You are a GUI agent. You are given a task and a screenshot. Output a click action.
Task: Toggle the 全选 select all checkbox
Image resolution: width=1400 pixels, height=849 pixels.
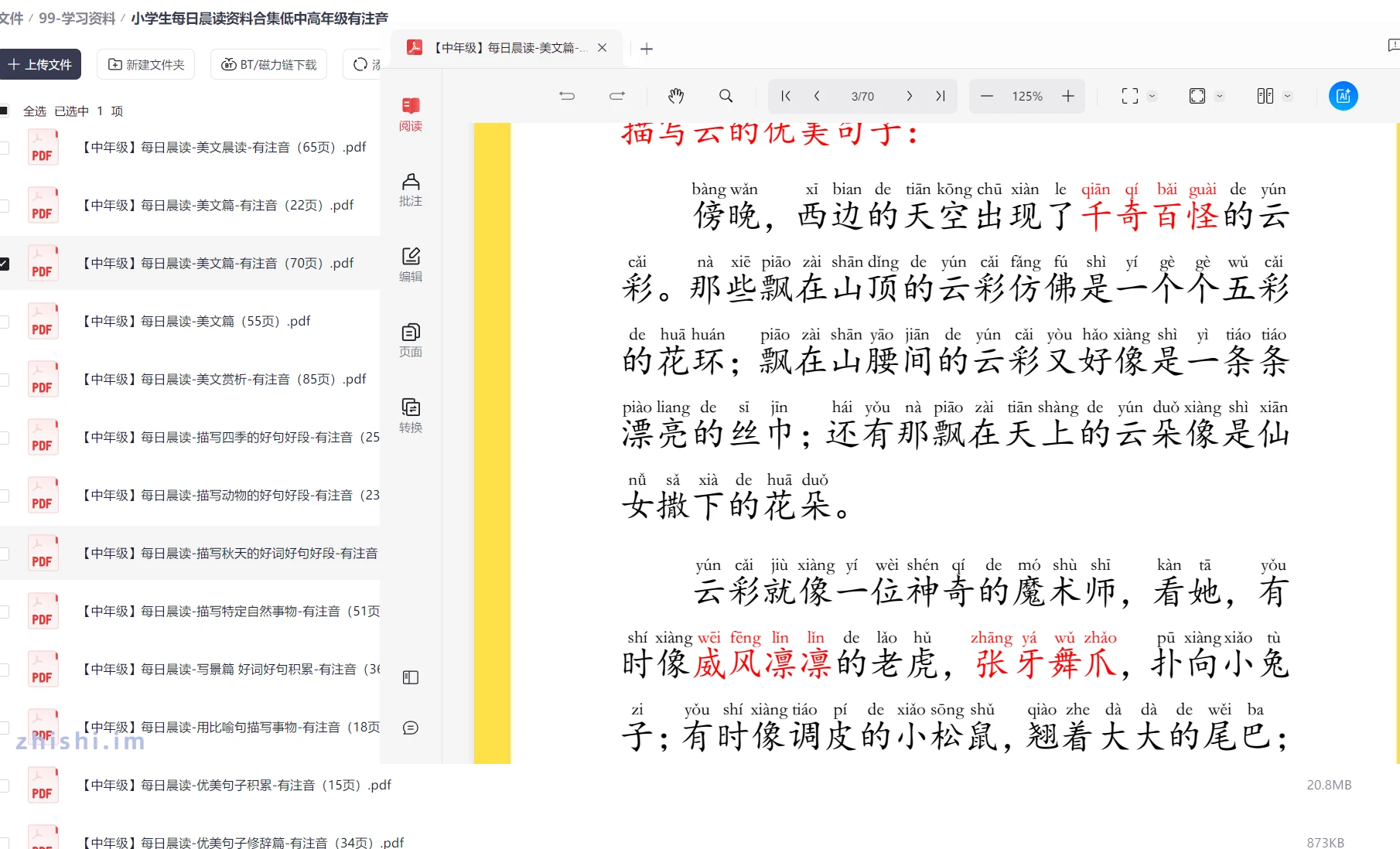point(5,111)
